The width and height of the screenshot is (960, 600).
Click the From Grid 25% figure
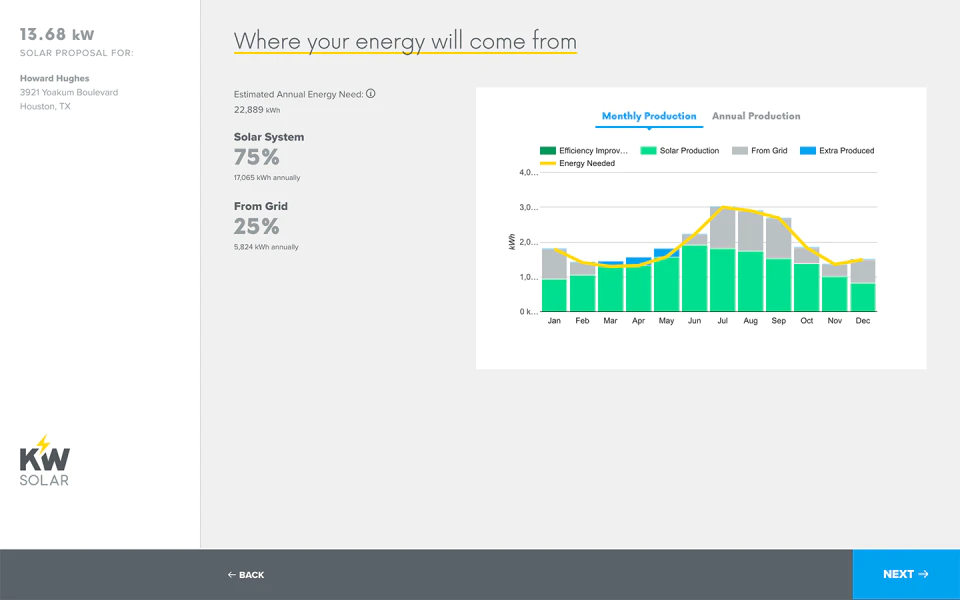[257, 227]
